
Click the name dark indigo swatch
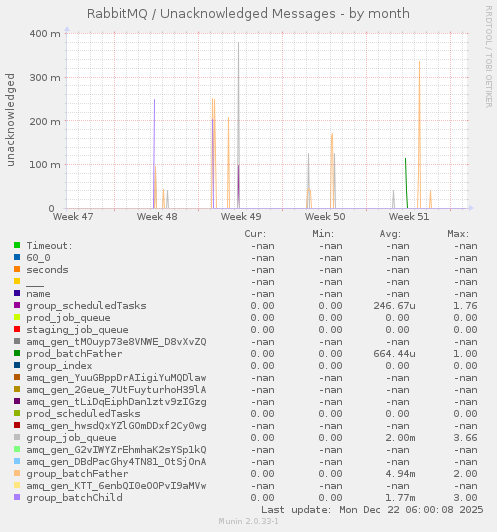pyautogui.click(x=17, y=293)
